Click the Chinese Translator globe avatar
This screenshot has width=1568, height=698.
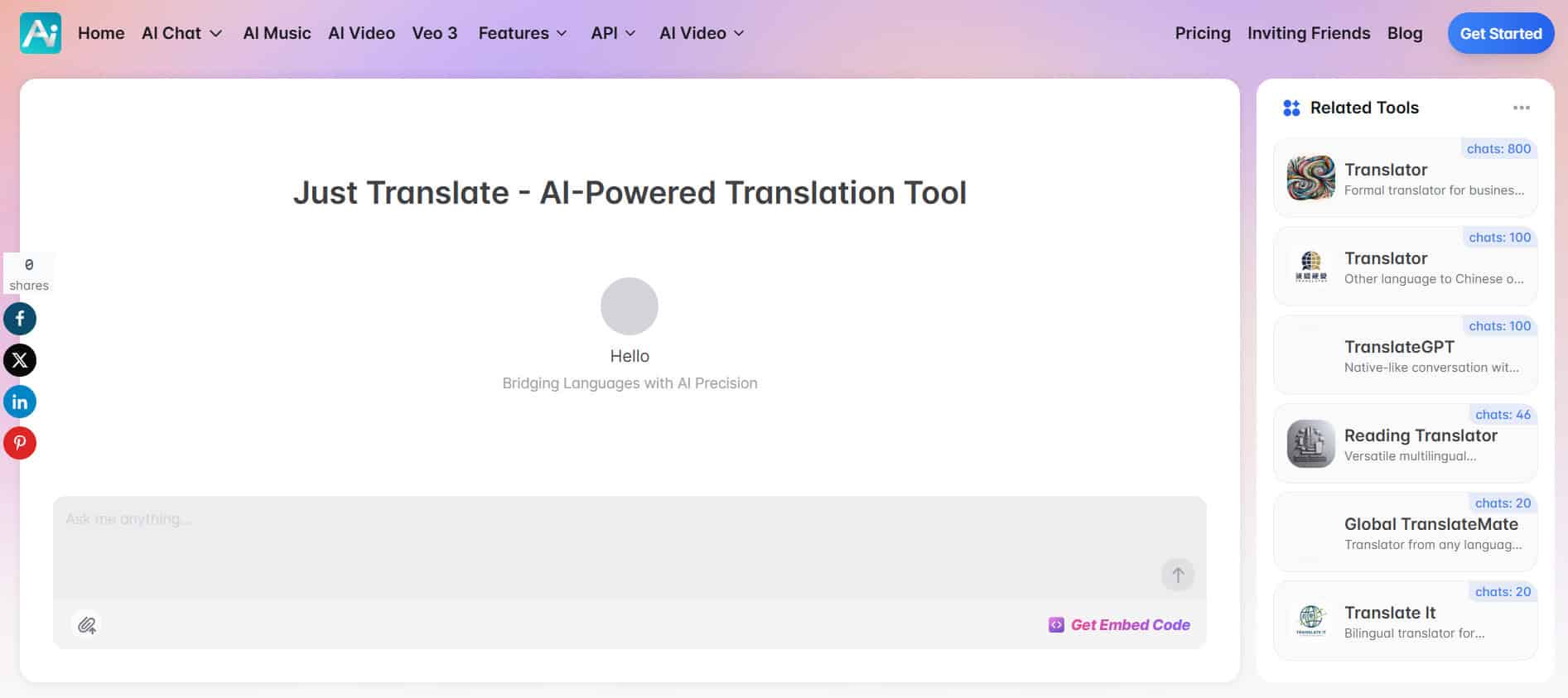(1310, 267)
